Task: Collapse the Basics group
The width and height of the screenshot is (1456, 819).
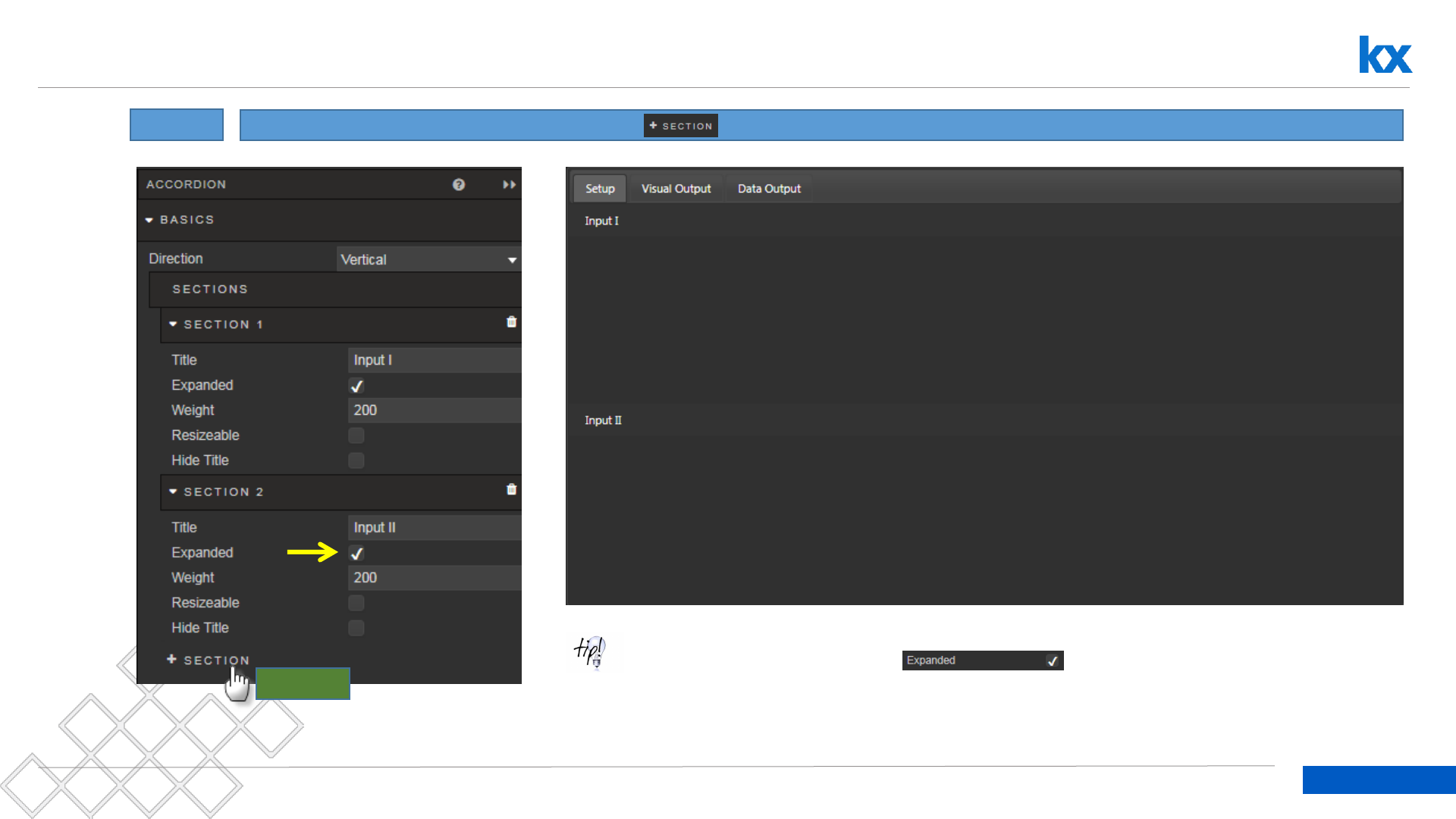Action: [149, 220]
